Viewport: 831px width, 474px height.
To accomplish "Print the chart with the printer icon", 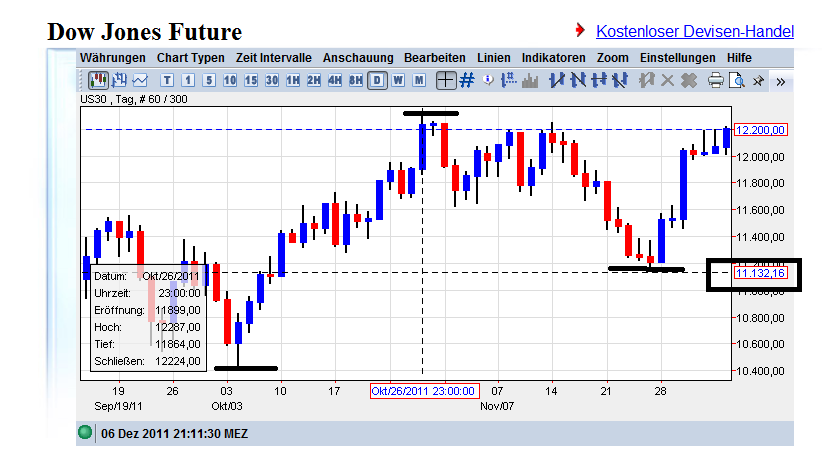I will click(x=715, y=81).
